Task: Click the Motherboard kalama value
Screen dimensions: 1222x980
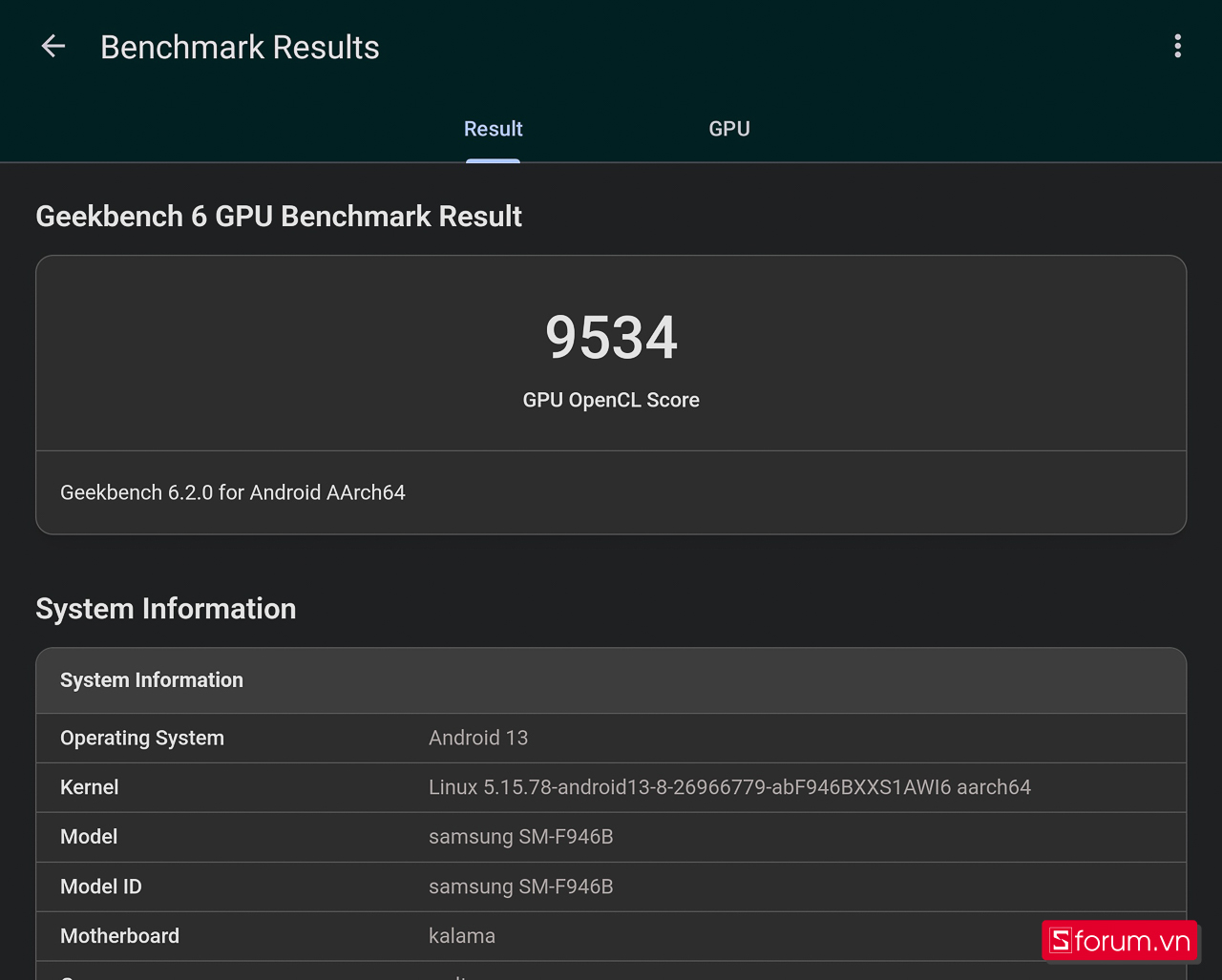Action: click(461, 936)
